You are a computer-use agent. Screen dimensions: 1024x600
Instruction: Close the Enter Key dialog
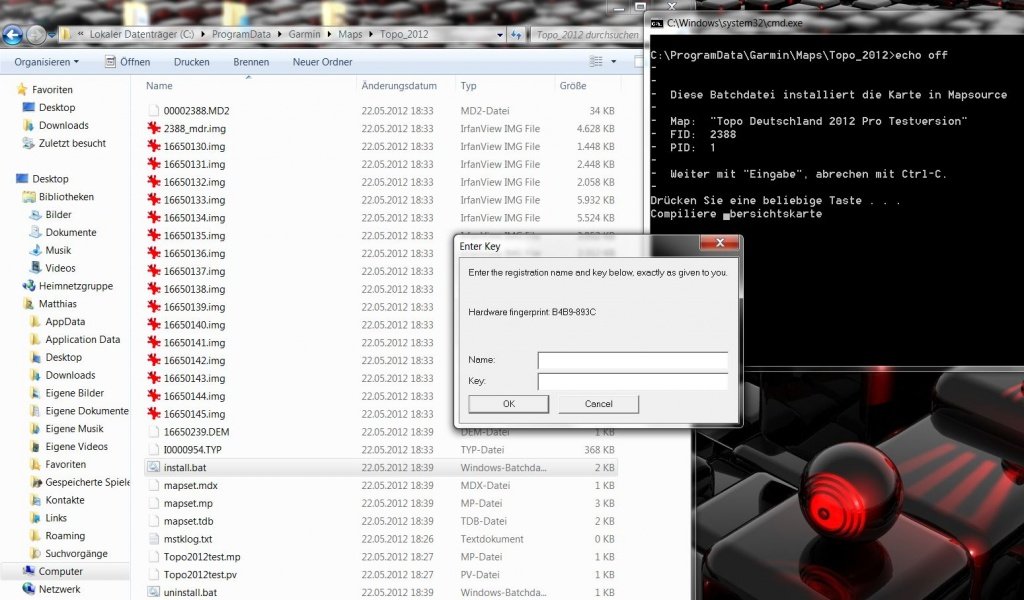point(720,243)
